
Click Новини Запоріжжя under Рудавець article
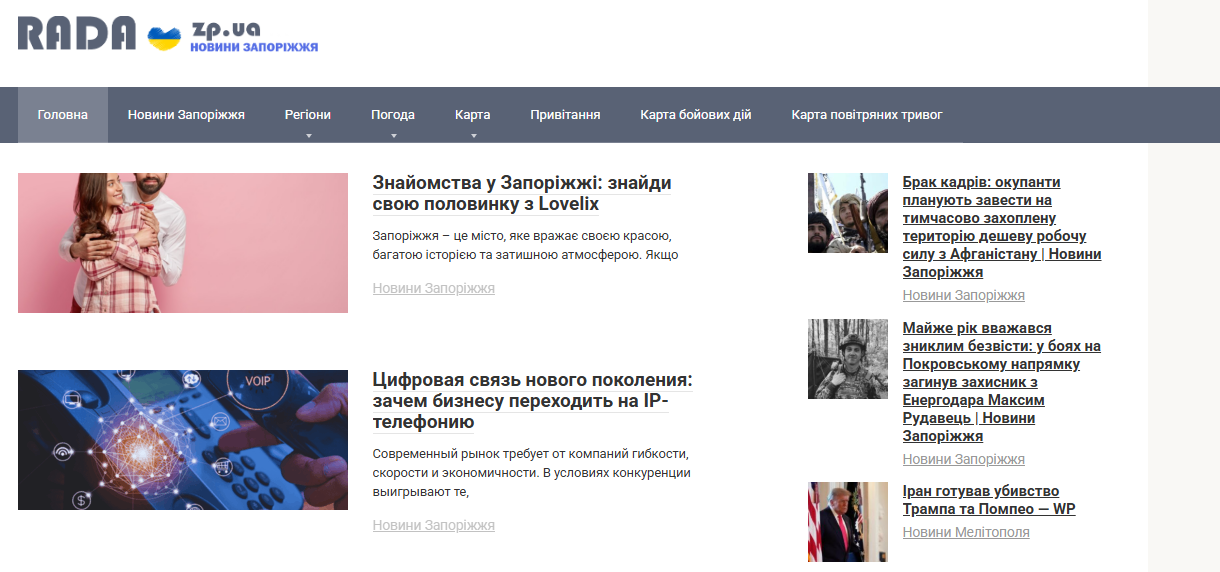[964, 459]
